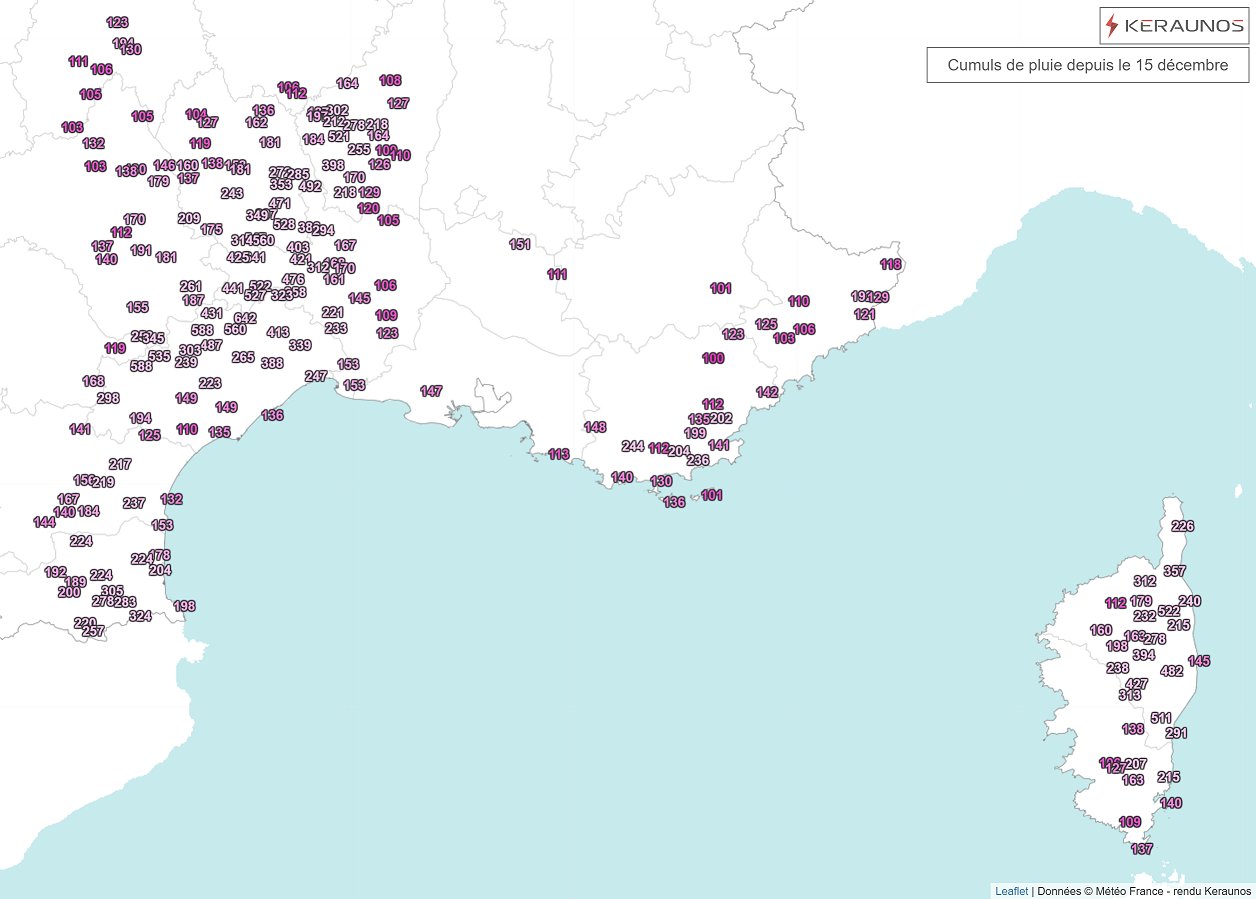Image resolution: width=1256 pixels, height=899 pixels.
Task: Select the 123 value at the top left
Action: (118, 21)
